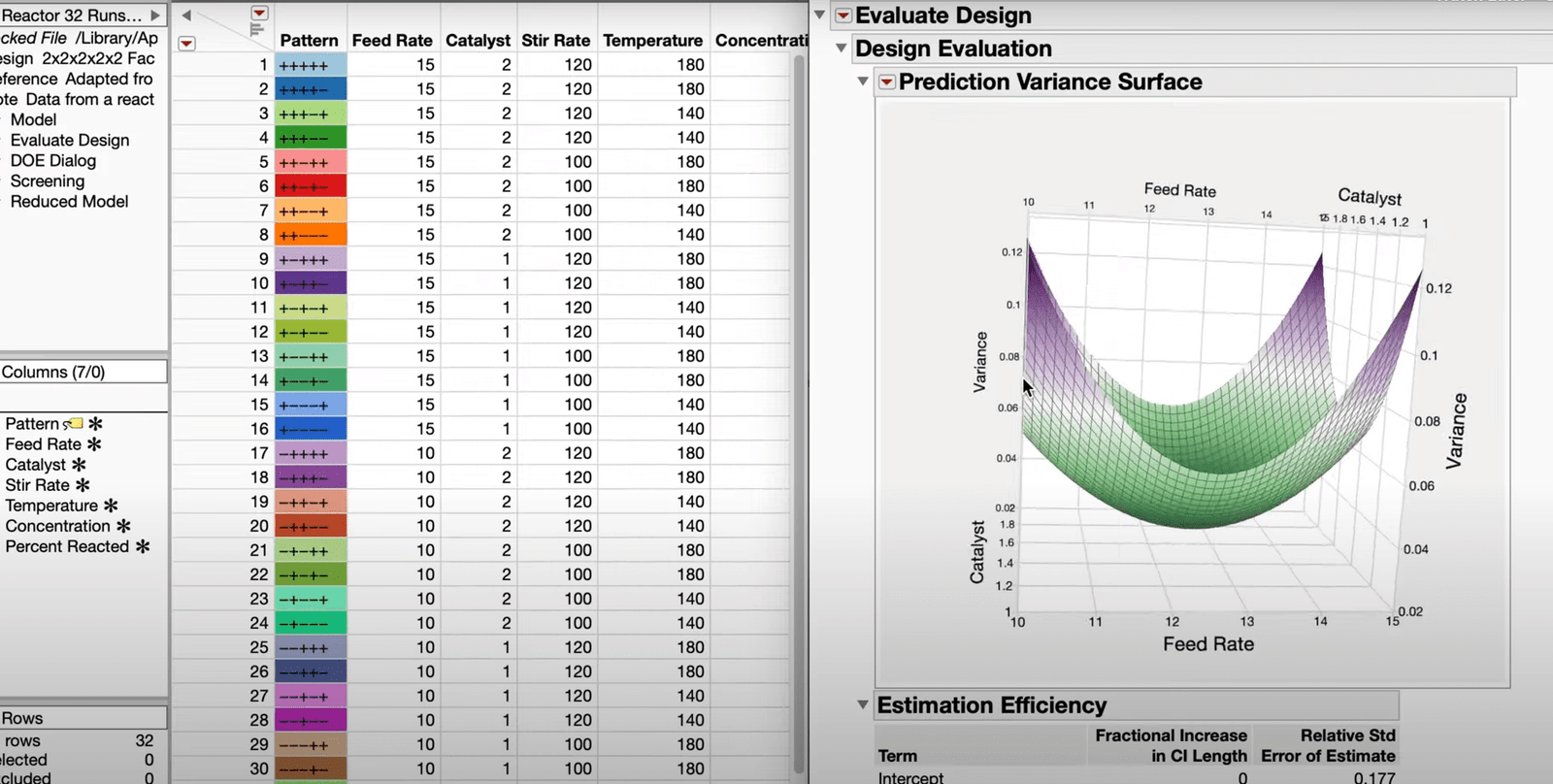Image resolution: width=1553 pixels, height=784 pixels.
Task: Click the rows red triangle menu in table corner
Action: (x=186, y=44)
